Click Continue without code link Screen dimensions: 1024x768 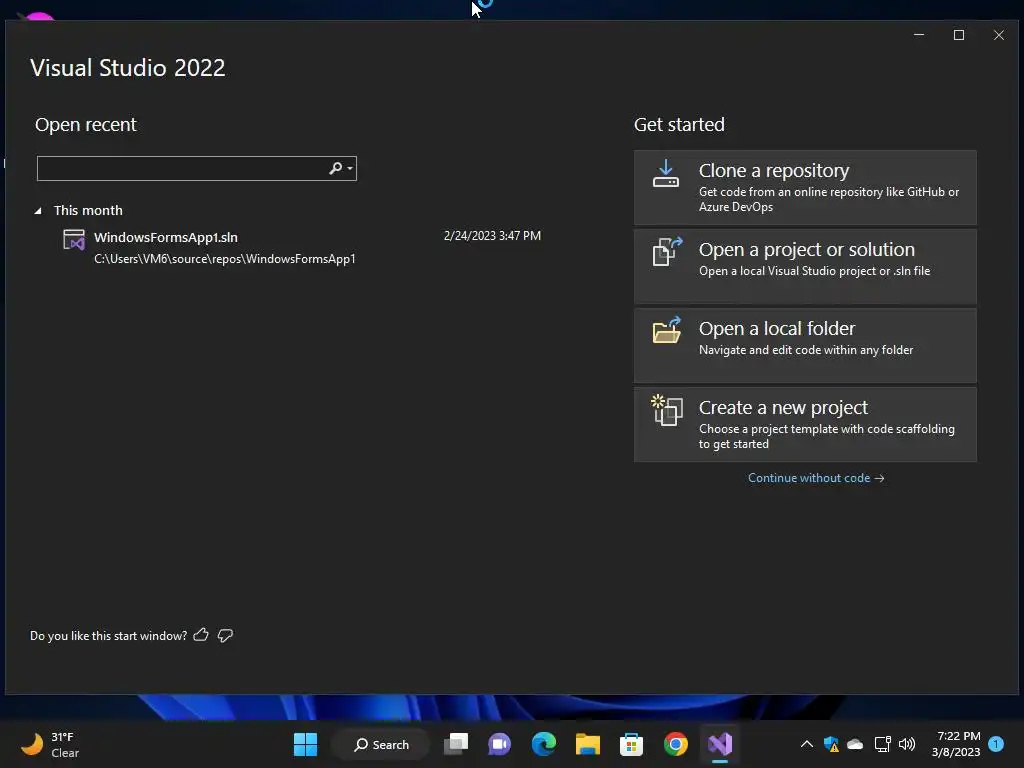pos(816,478)
